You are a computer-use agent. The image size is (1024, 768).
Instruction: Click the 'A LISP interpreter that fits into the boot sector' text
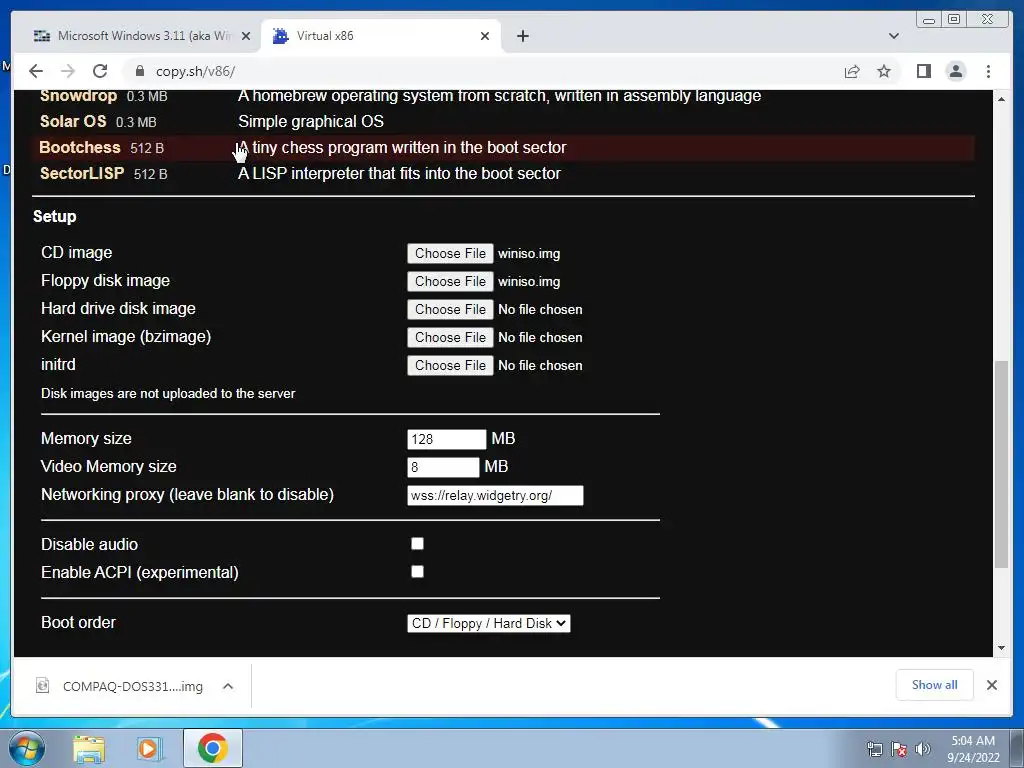[399, 174]
